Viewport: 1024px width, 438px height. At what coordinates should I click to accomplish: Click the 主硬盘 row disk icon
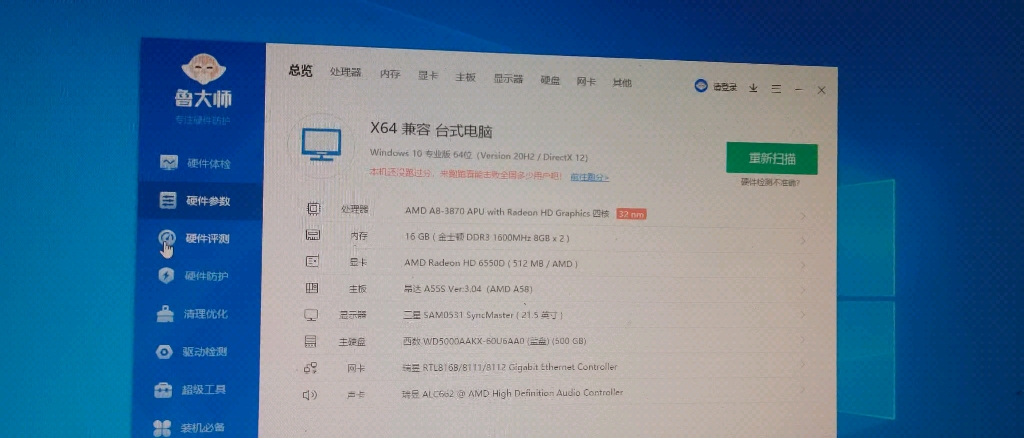pyautogui.click(x=311, y=341)
